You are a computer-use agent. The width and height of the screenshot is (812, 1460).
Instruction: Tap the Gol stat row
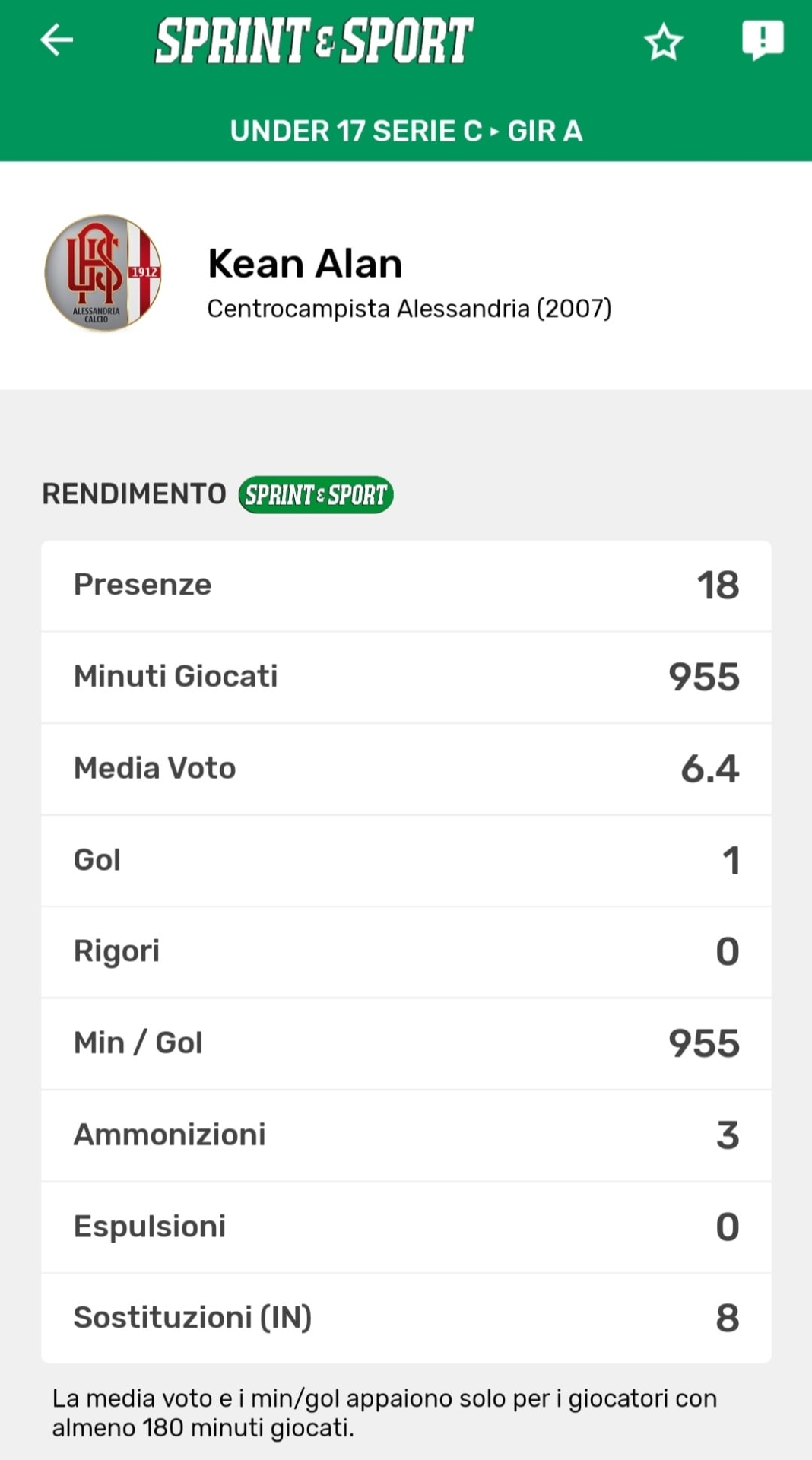click(x=406, y=860)
